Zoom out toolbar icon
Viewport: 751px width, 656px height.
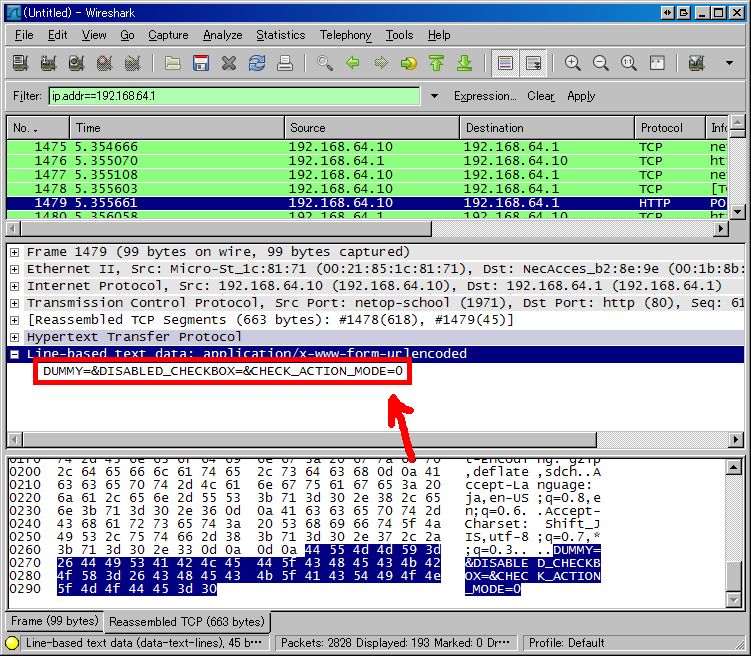601,63
